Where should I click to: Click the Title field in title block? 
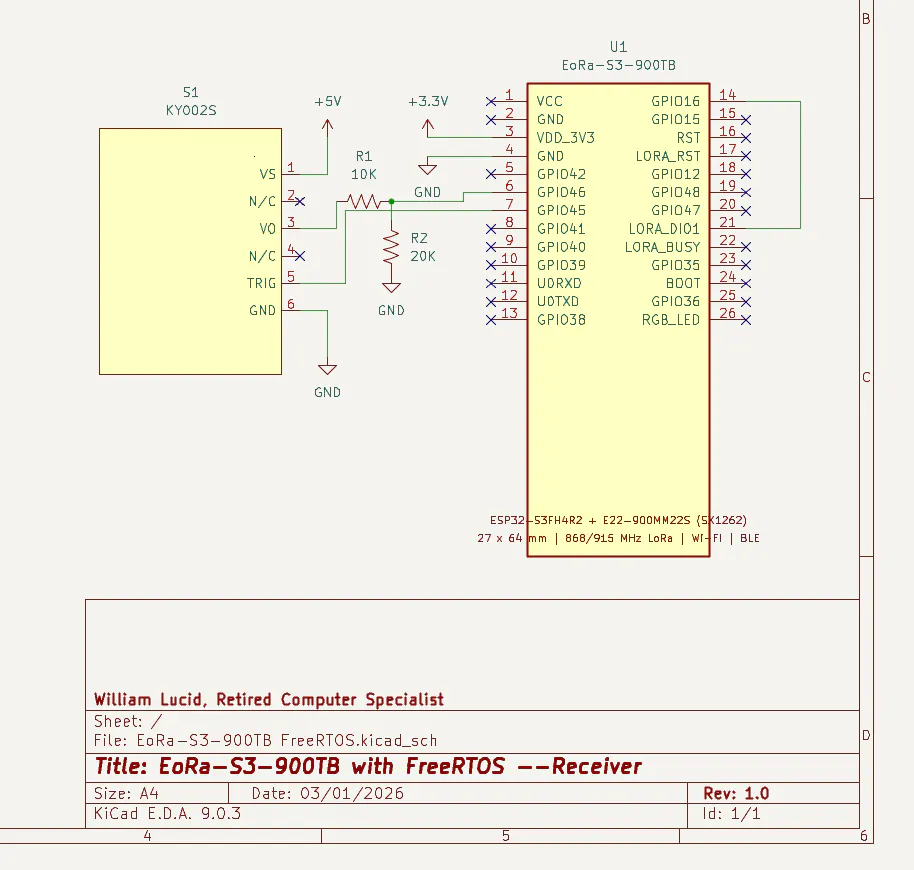pyautogui.click(x=368, y=766)
